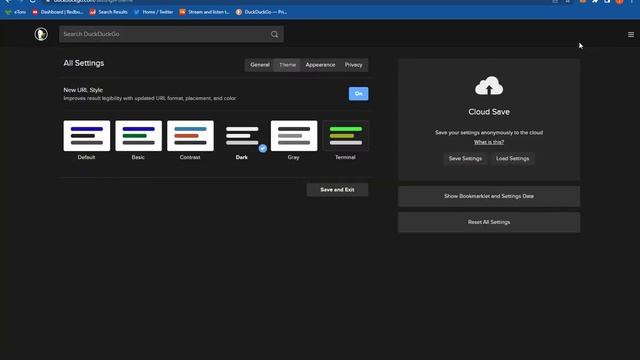Open the hamburger menu
The image size is (640, 360).
point(631,35)
